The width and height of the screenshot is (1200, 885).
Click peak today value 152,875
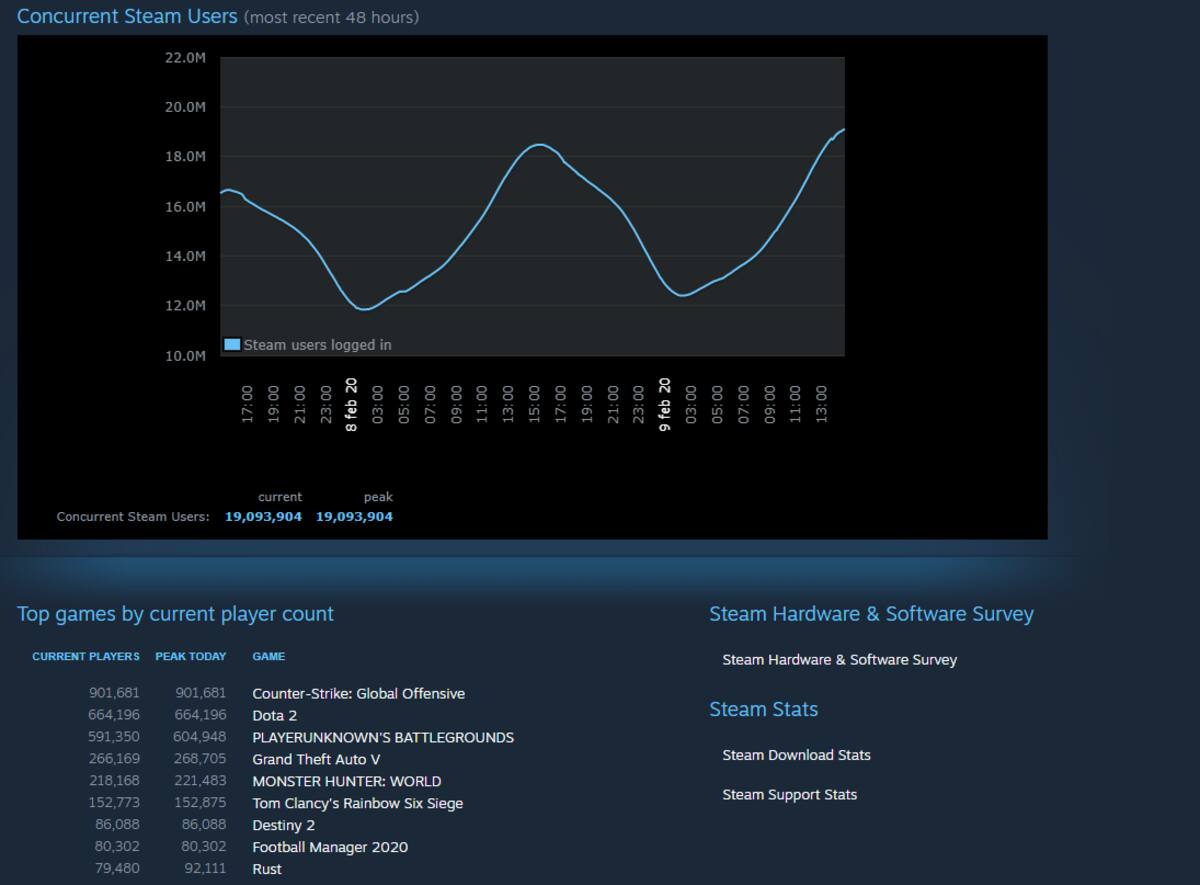click(200, 803)
